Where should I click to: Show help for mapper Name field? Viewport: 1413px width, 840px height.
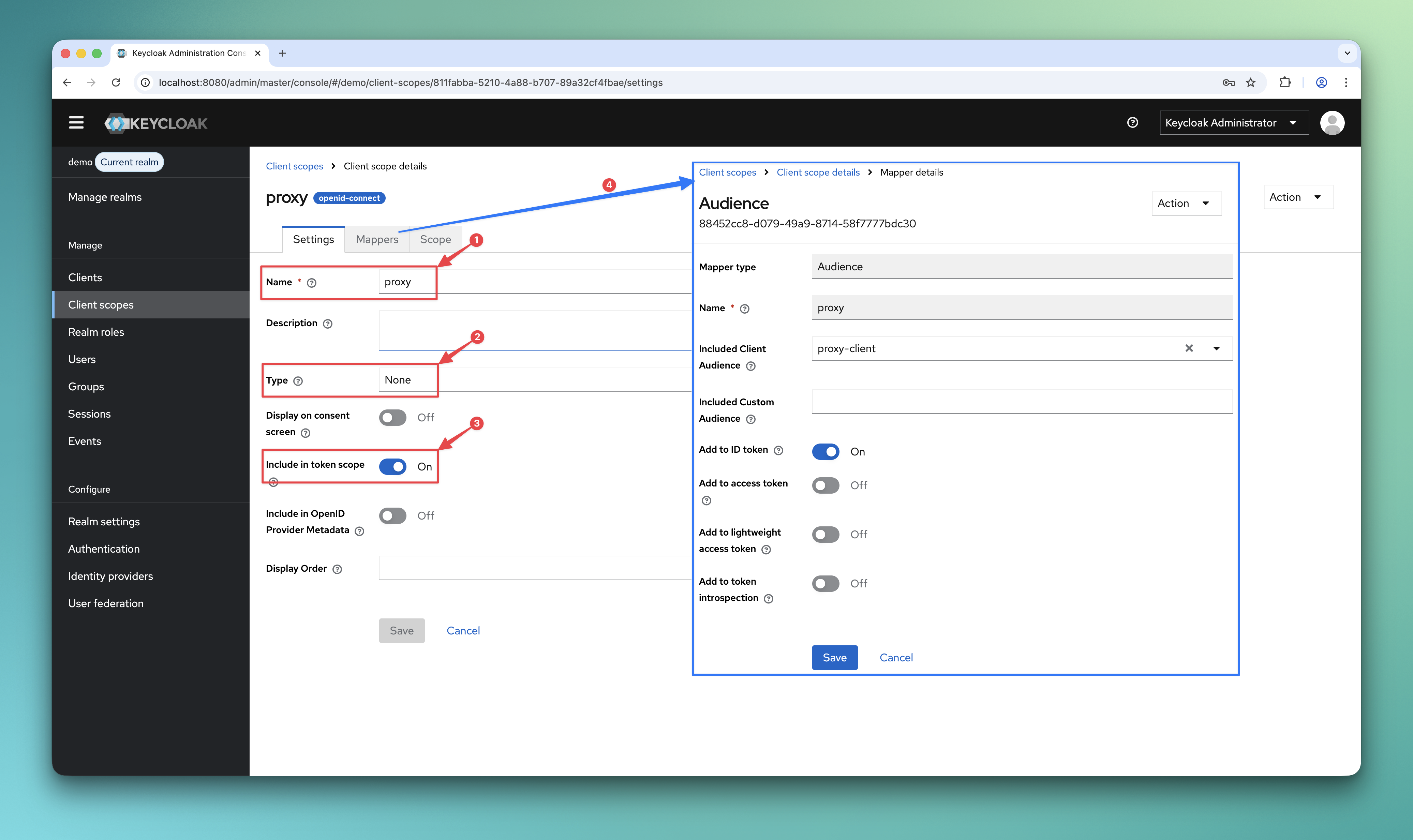click(744, 309)
